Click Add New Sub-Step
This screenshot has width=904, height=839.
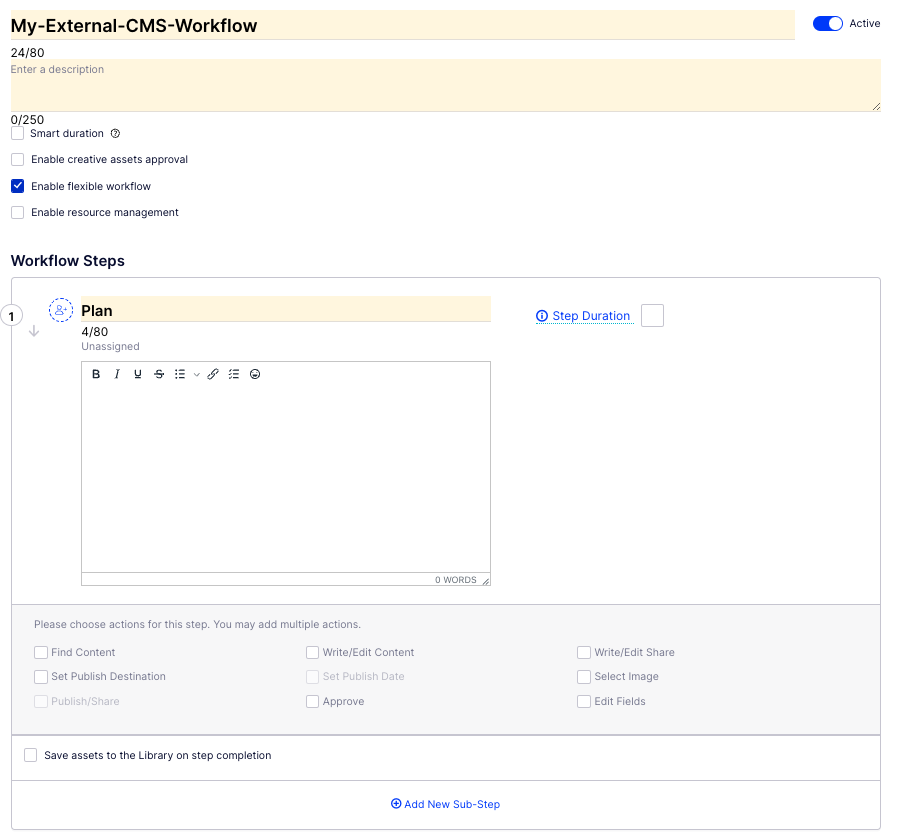click(446, 804)
